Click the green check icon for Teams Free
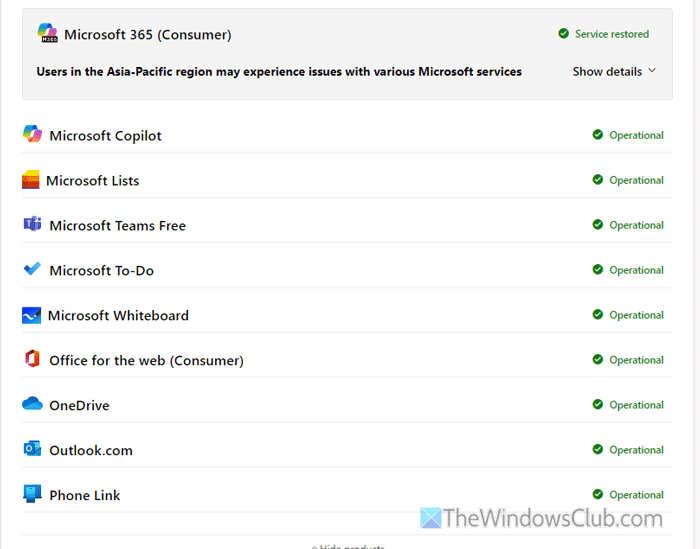Screen dimensions: 700x549 pos(598,225)
